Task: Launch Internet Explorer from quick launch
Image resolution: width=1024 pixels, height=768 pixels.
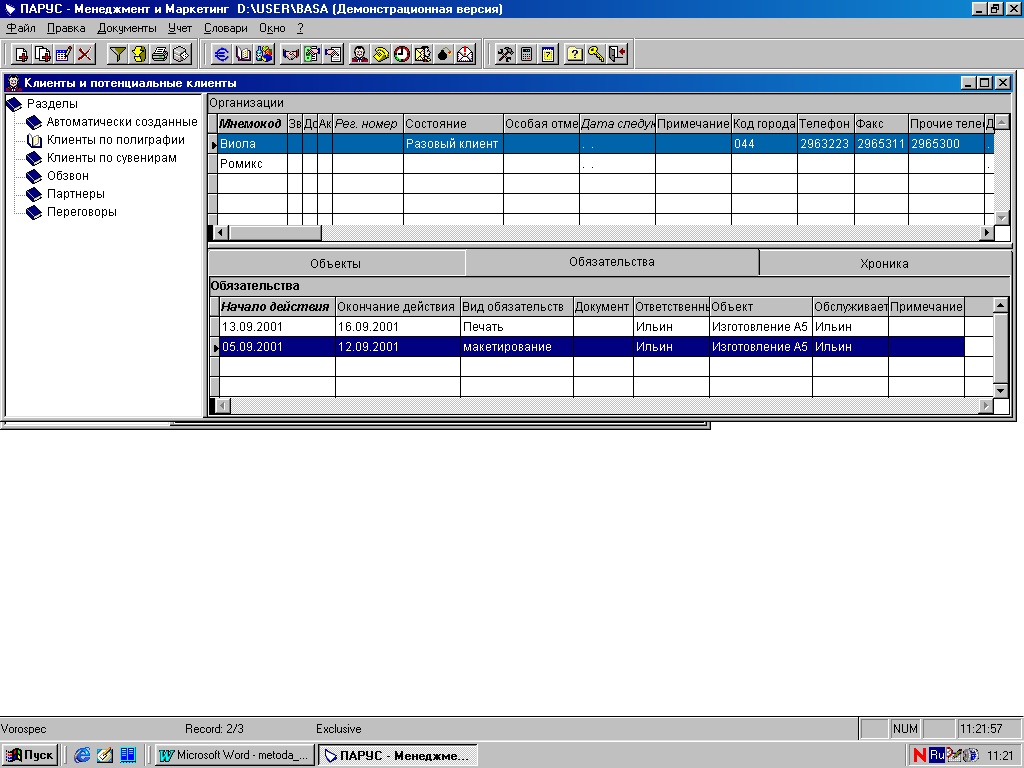Action: point(82,755)
